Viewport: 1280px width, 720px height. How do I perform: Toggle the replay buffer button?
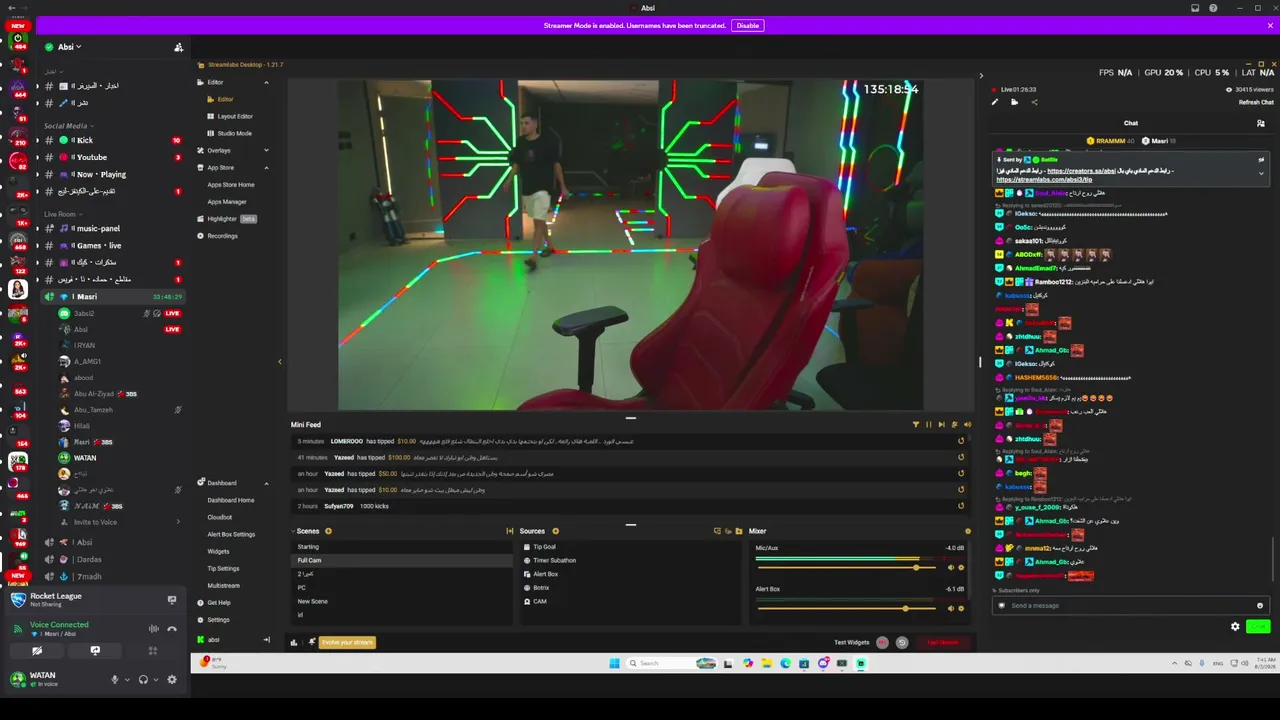point(902,642)
